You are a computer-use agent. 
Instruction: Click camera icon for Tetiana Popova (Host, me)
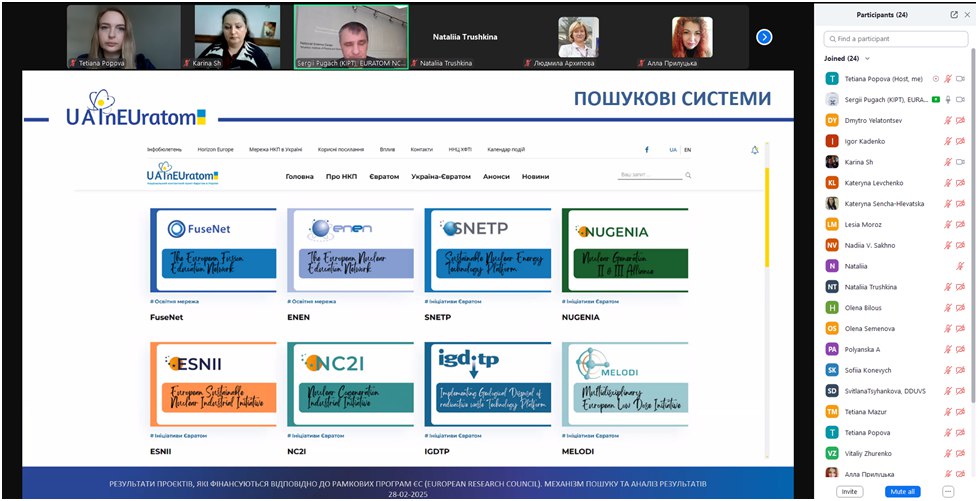coord(961,79)
